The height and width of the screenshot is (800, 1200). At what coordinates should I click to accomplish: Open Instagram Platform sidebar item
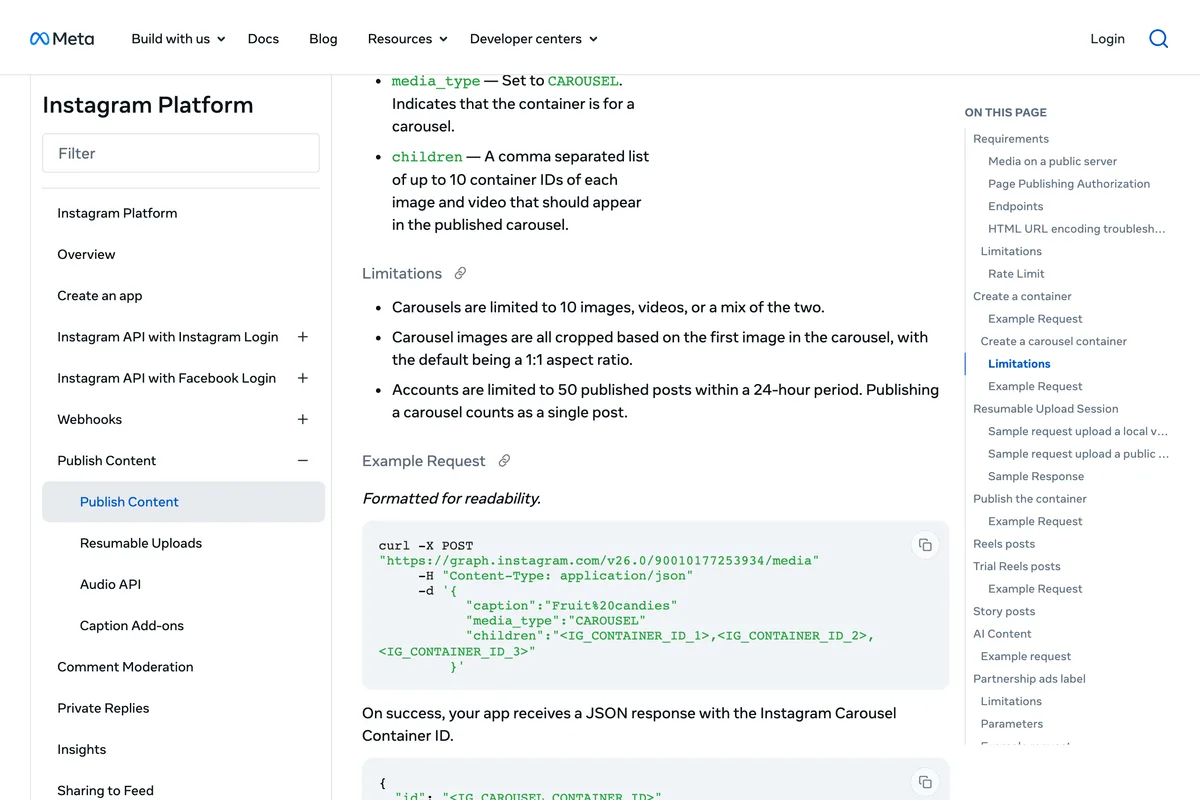coord(117,213)
